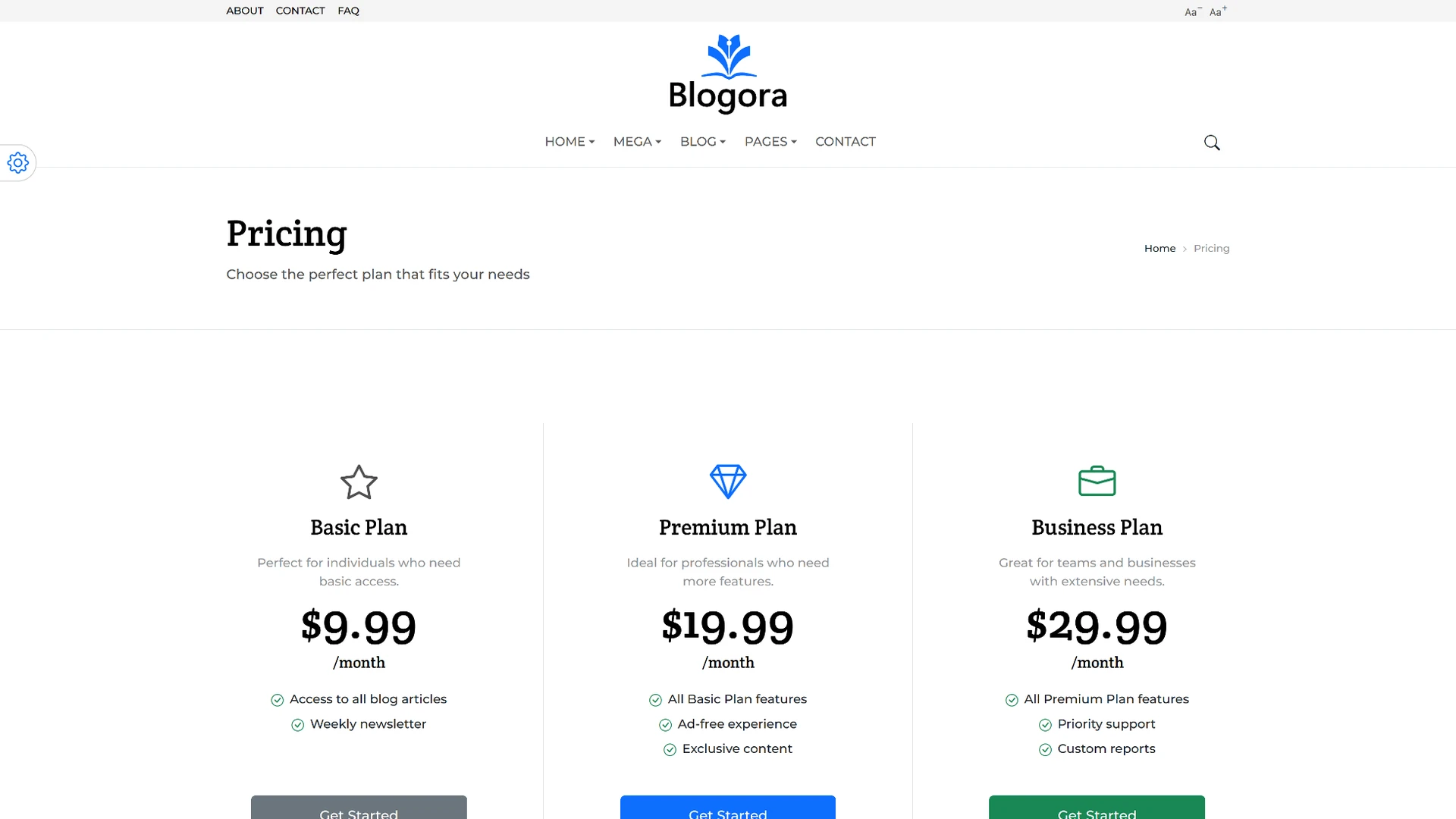This screenshot has width=1456, height=819.
Task: Click checkmark beside Custom reports
Action: pos(1045,750)
